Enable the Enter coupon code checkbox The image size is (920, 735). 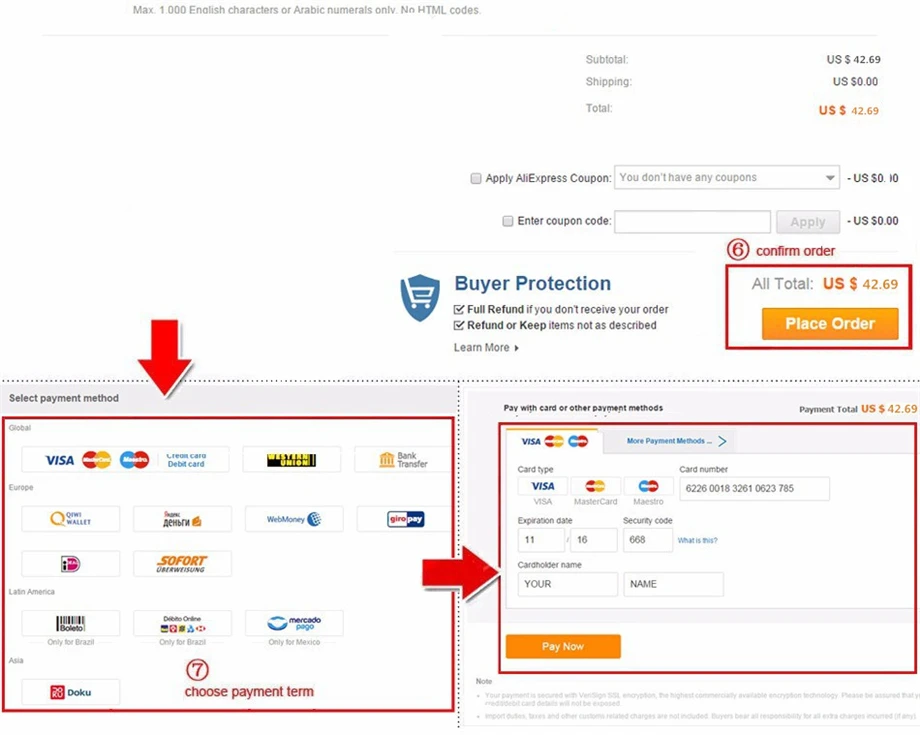(508, 221)
